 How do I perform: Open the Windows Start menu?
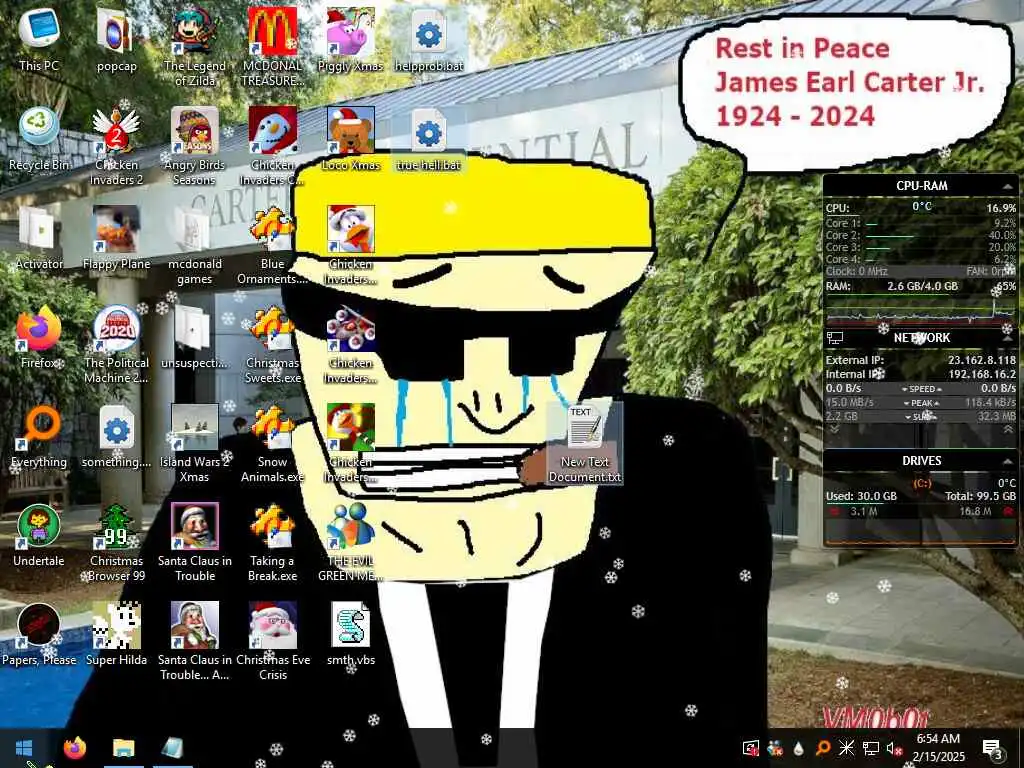click(24, 748)
